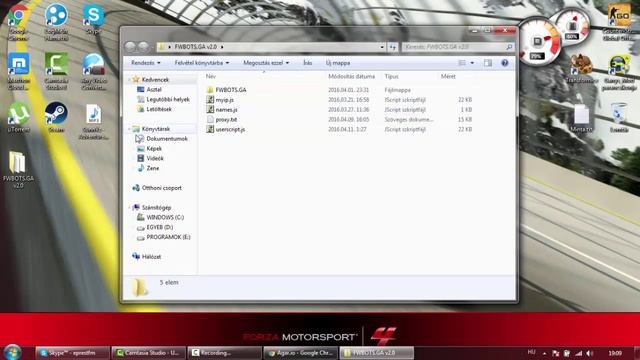Click the magnifier icon in Explorer's search box
640x360 pixels.
[x=509, y=47]
